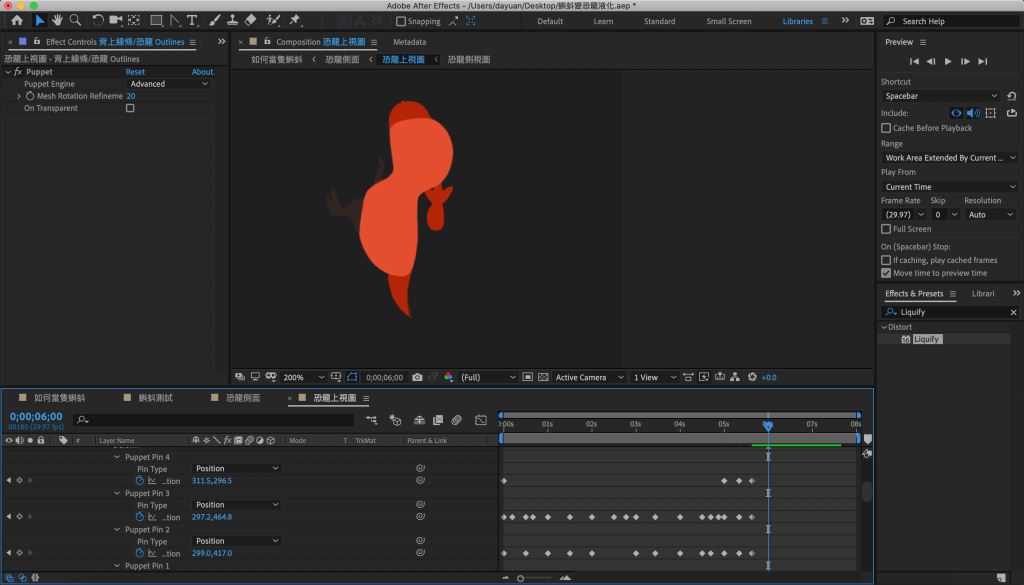Open the 1 View layout dropdown

click(x=654, y=377)
